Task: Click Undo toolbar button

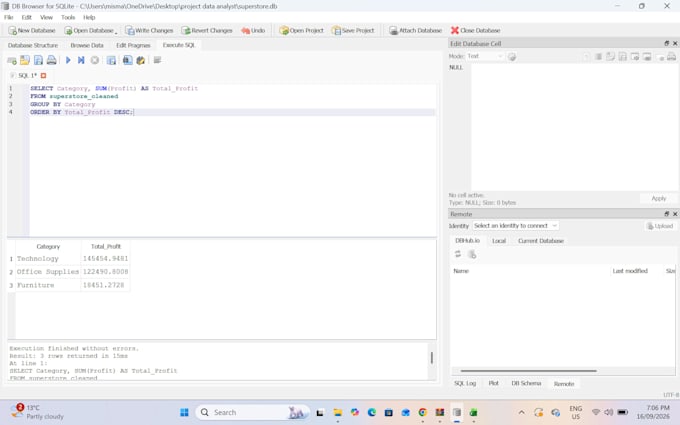Action: tap(253, 30)
